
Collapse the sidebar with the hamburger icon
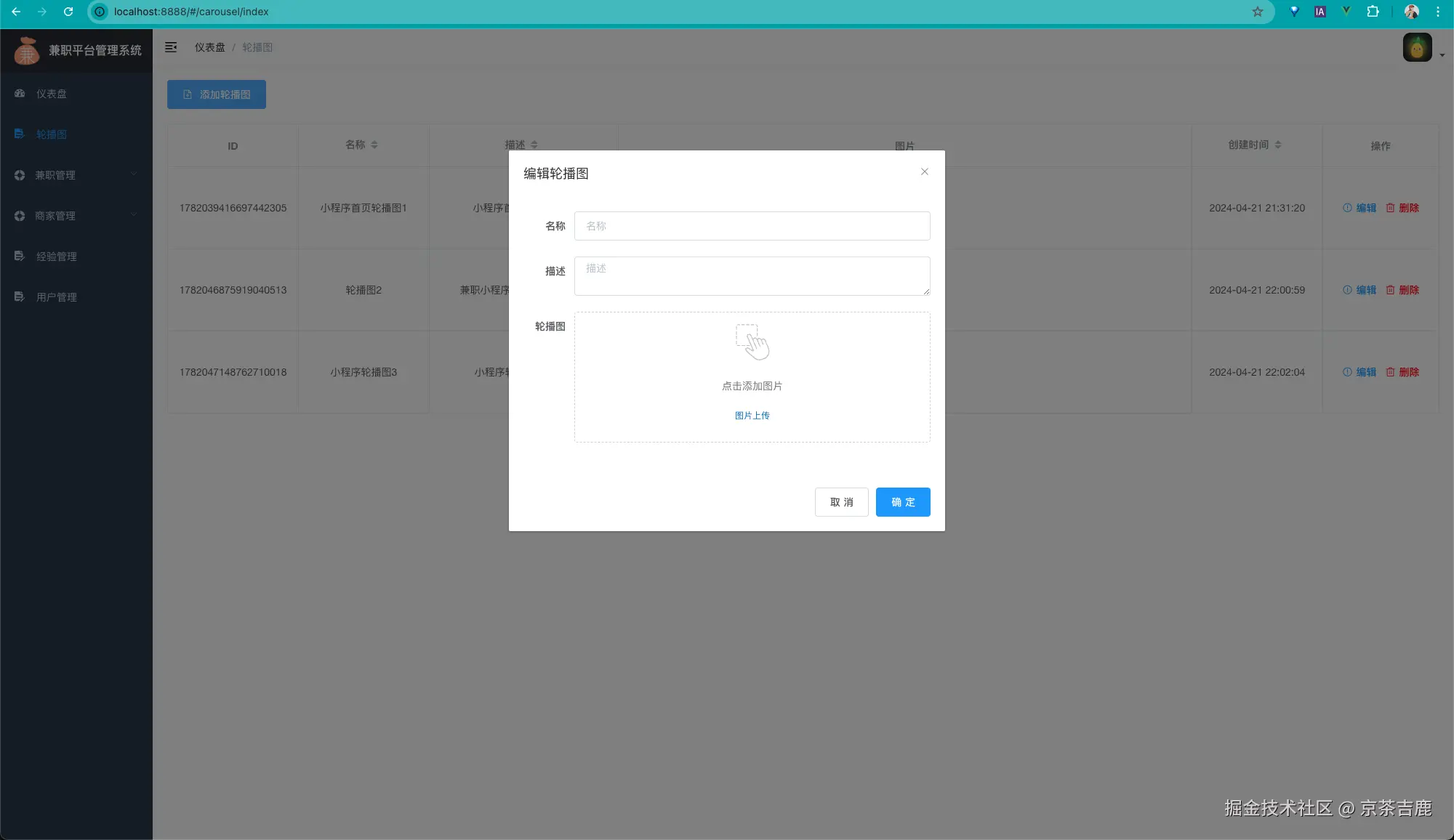tap(171, 47)
